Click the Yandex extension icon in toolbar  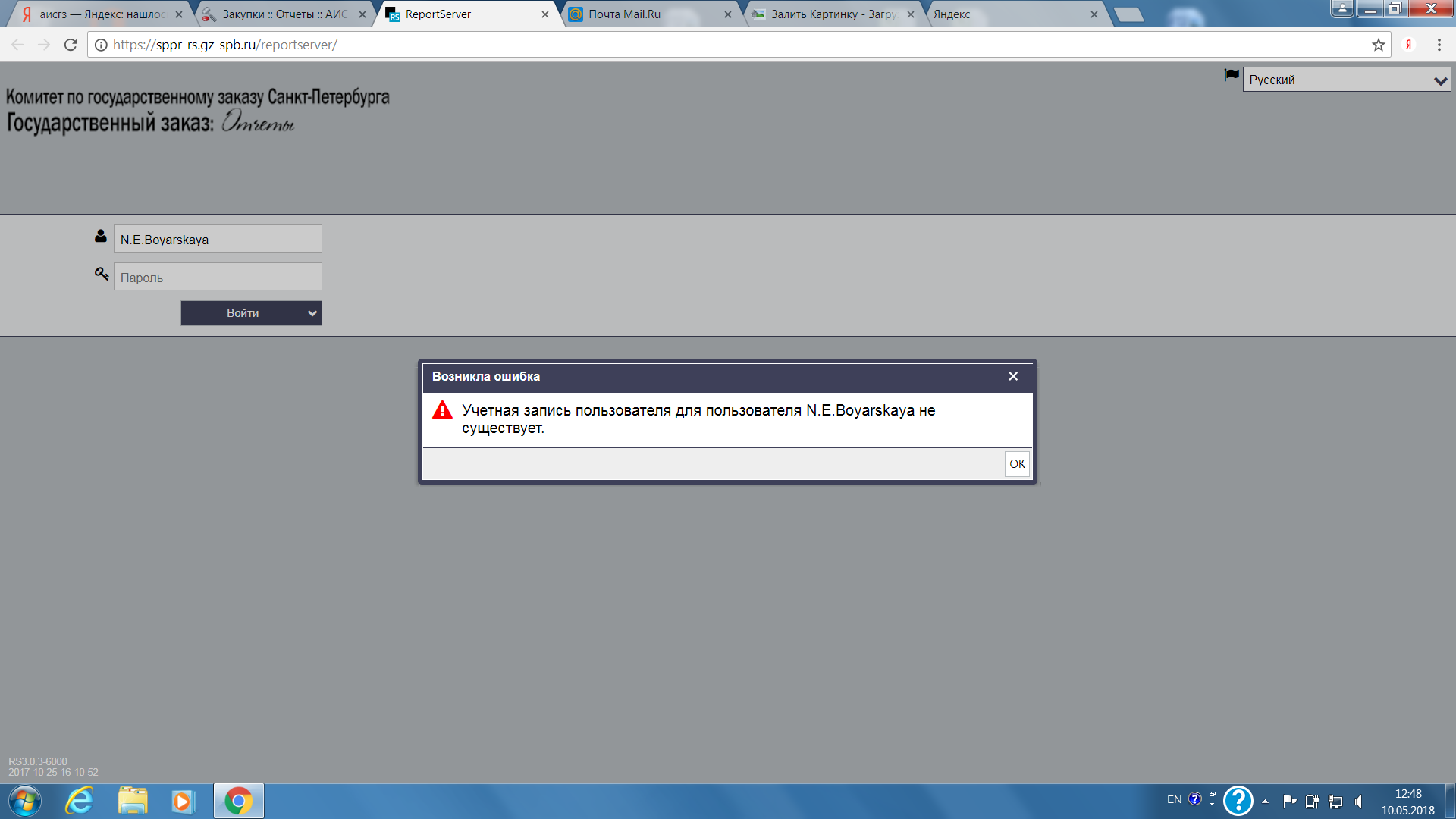point(1408,45)
